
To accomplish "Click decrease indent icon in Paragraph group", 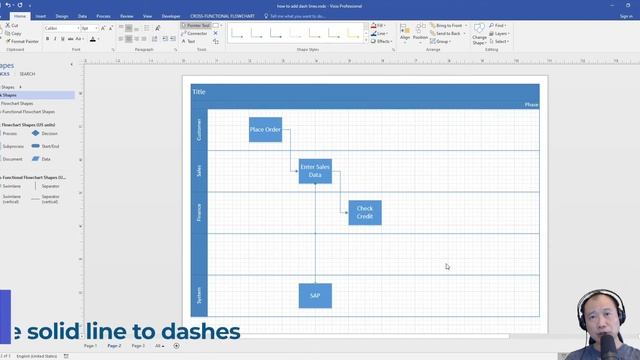I will (165, 39).
